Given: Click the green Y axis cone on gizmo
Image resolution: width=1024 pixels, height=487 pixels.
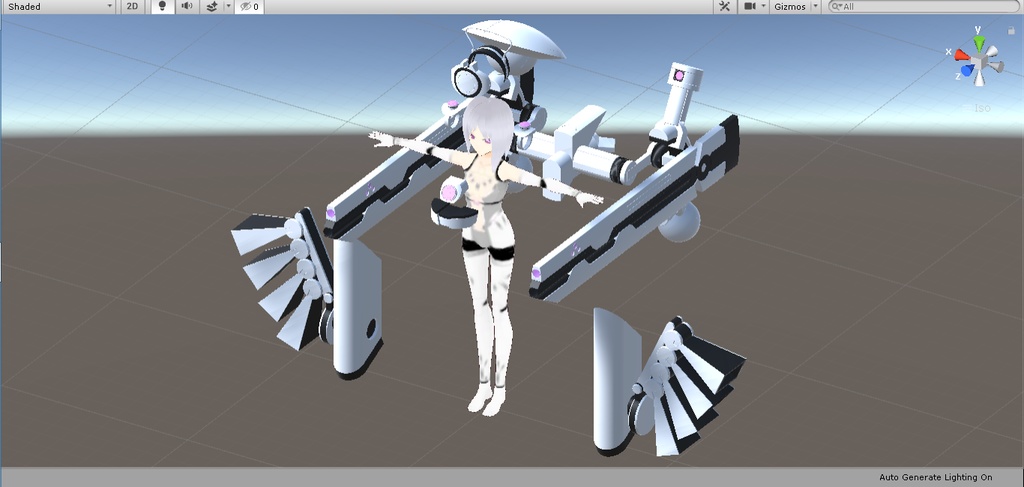Looking at the screenshot, I should [978, 44].
